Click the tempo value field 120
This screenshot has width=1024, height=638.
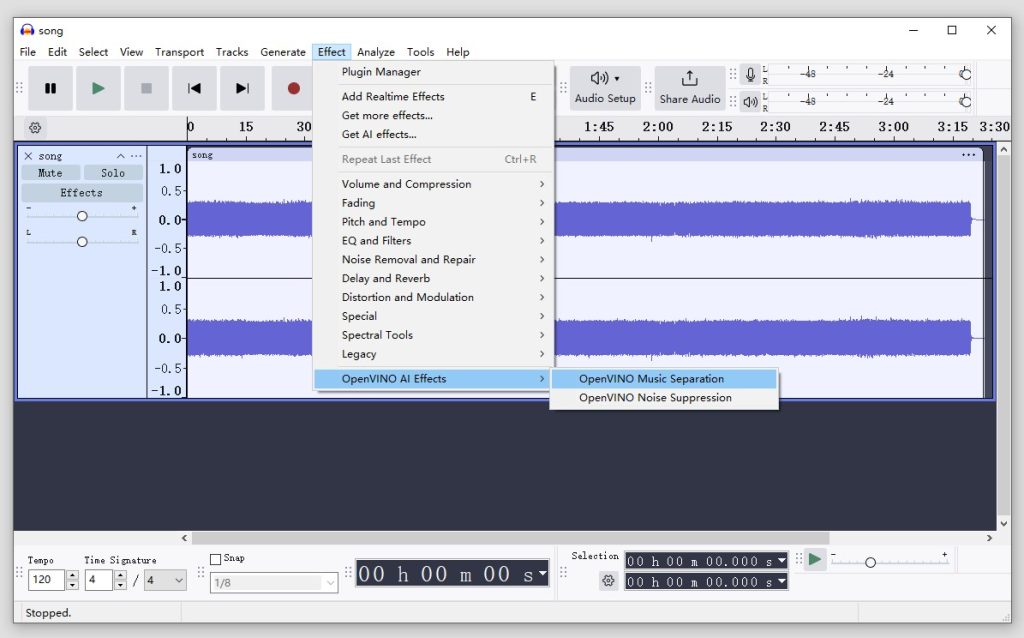pyautogui.click(x=47, y=580)
